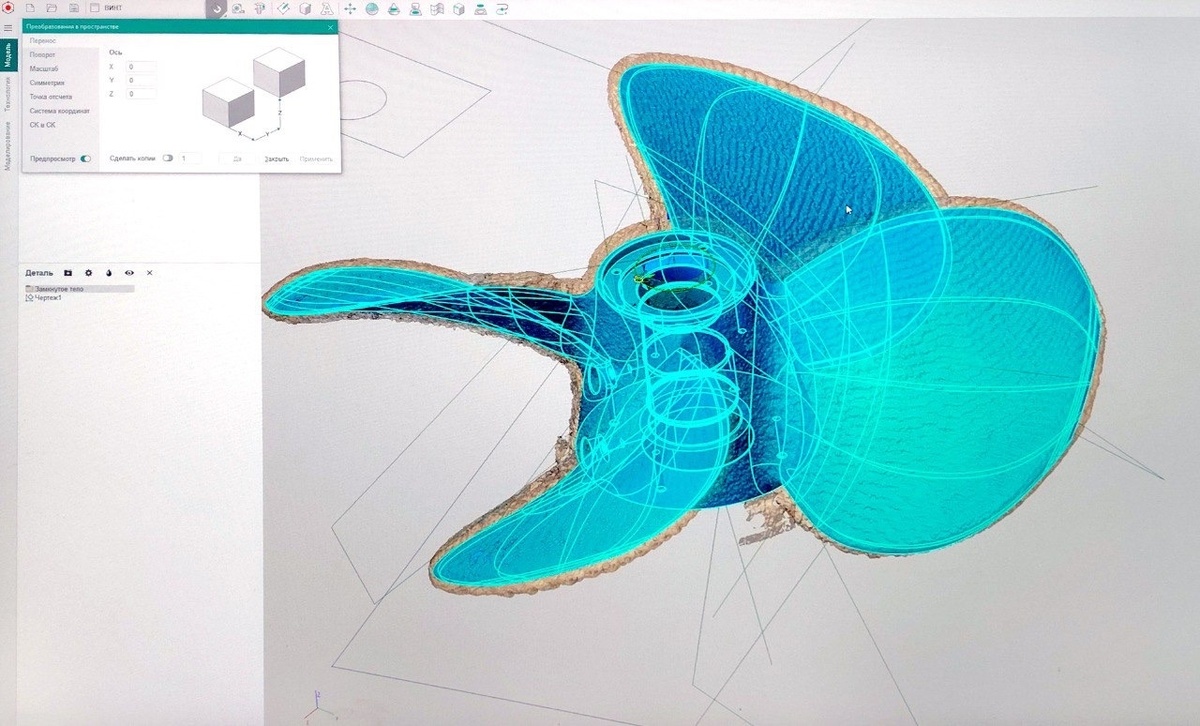Click the Применить button

coord(316,159)
